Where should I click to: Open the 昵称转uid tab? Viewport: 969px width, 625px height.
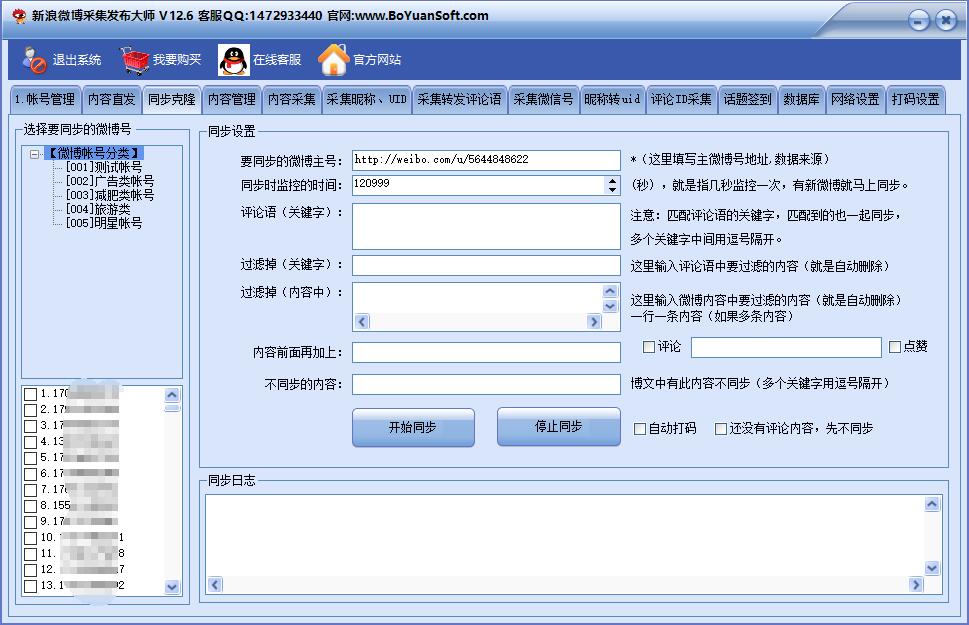click(612, 100)
